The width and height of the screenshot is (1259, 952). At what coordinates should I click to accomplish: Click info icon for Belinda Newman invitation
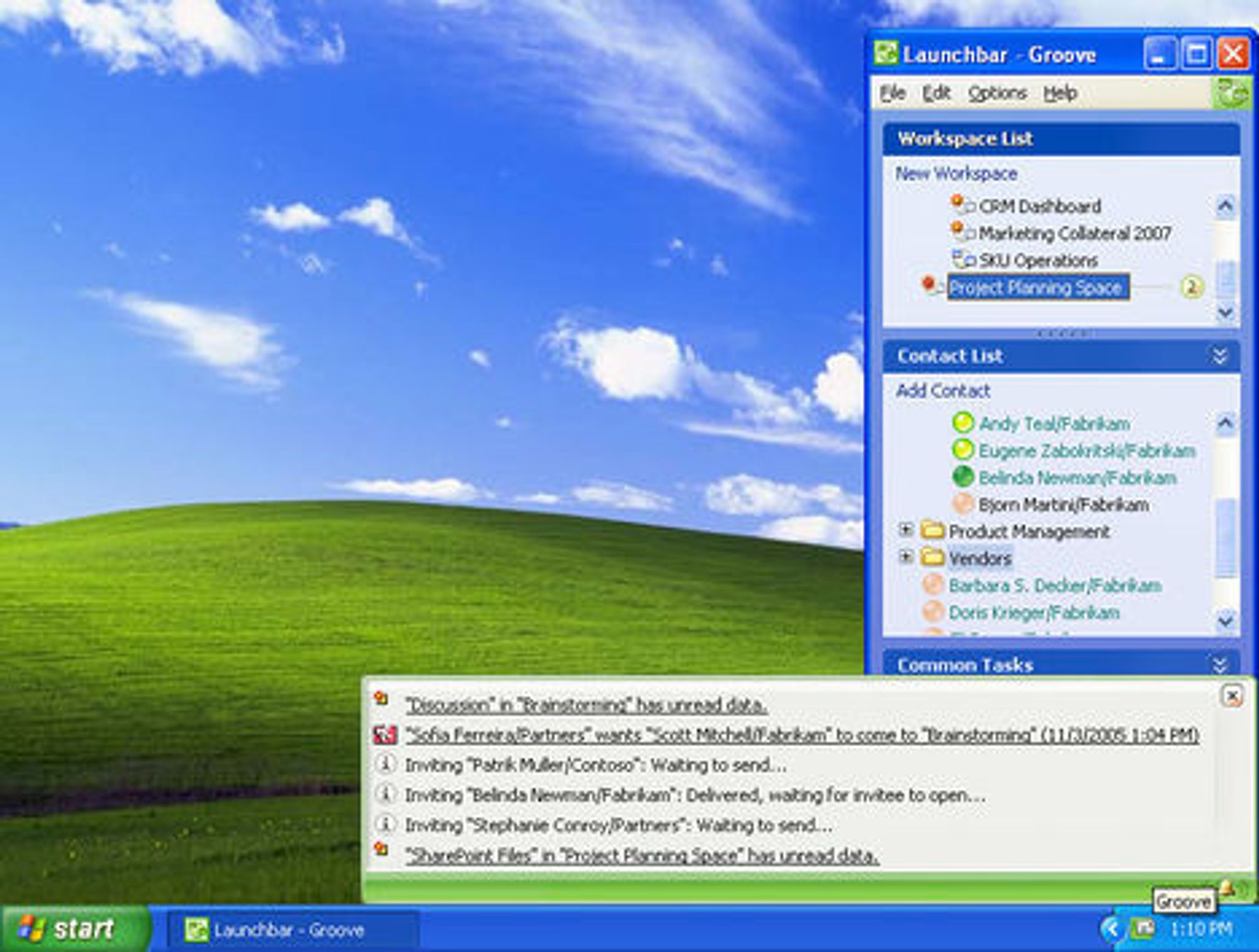[x=385, y=794]
